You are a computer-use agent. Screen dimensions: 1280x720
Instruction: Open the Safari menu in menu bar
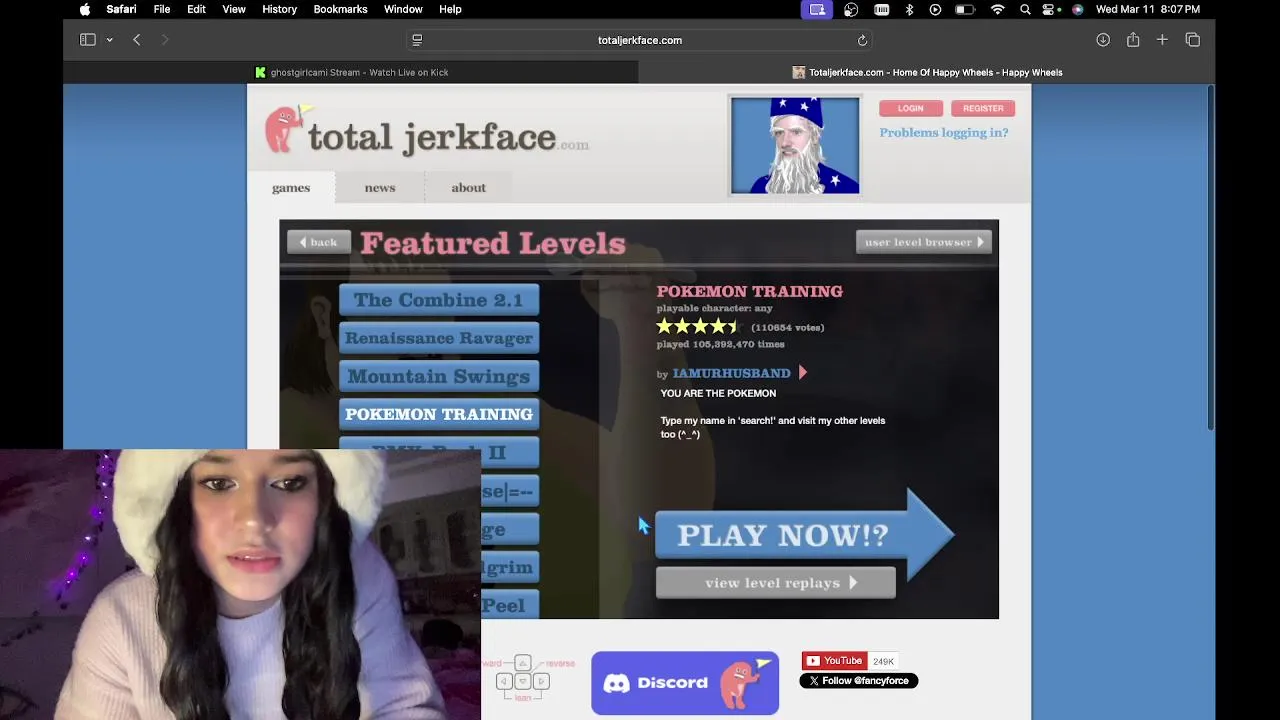point(121,9)
